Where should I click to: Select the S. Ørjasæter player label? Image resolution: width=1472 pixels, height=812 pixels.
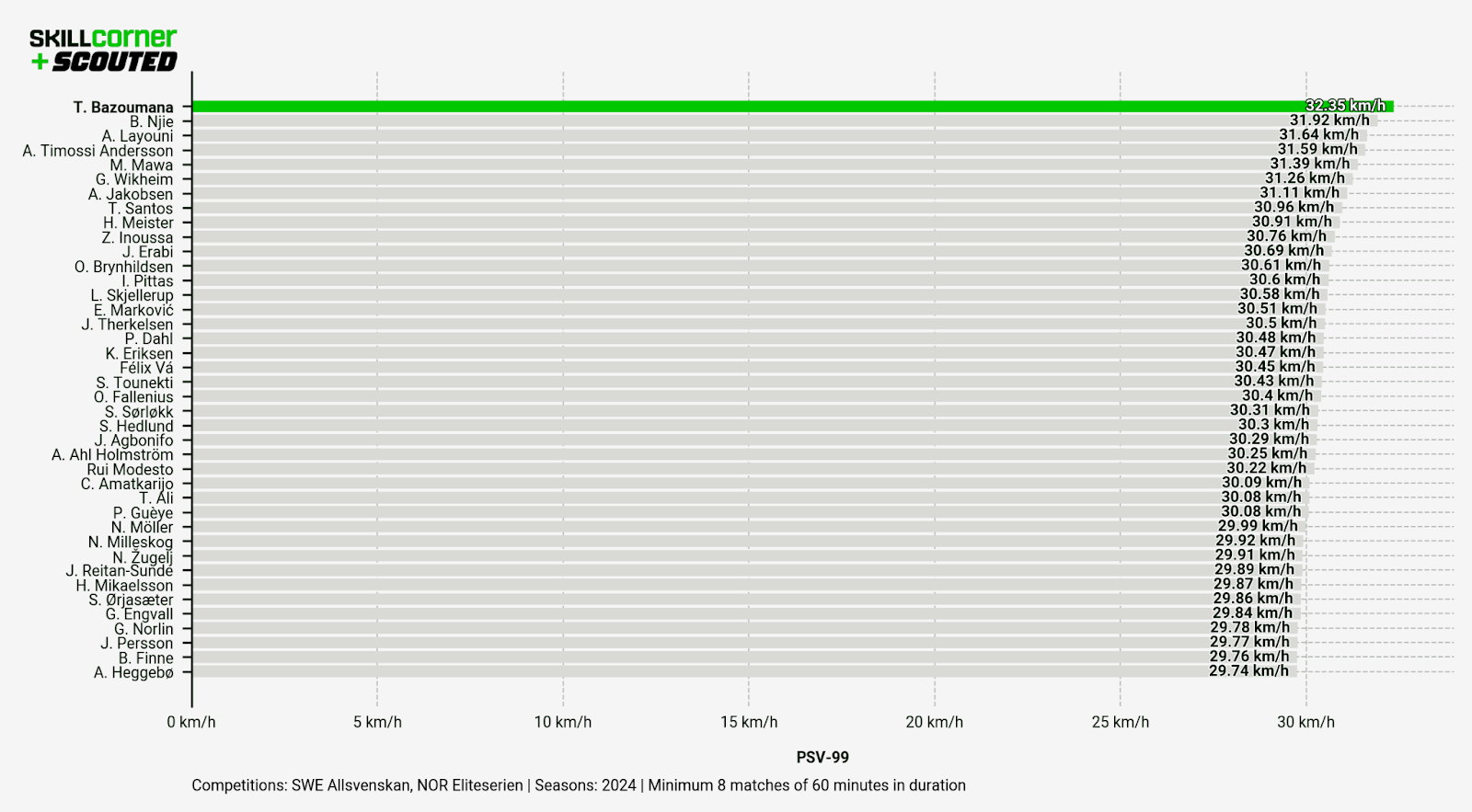click(x=131, y=600)
